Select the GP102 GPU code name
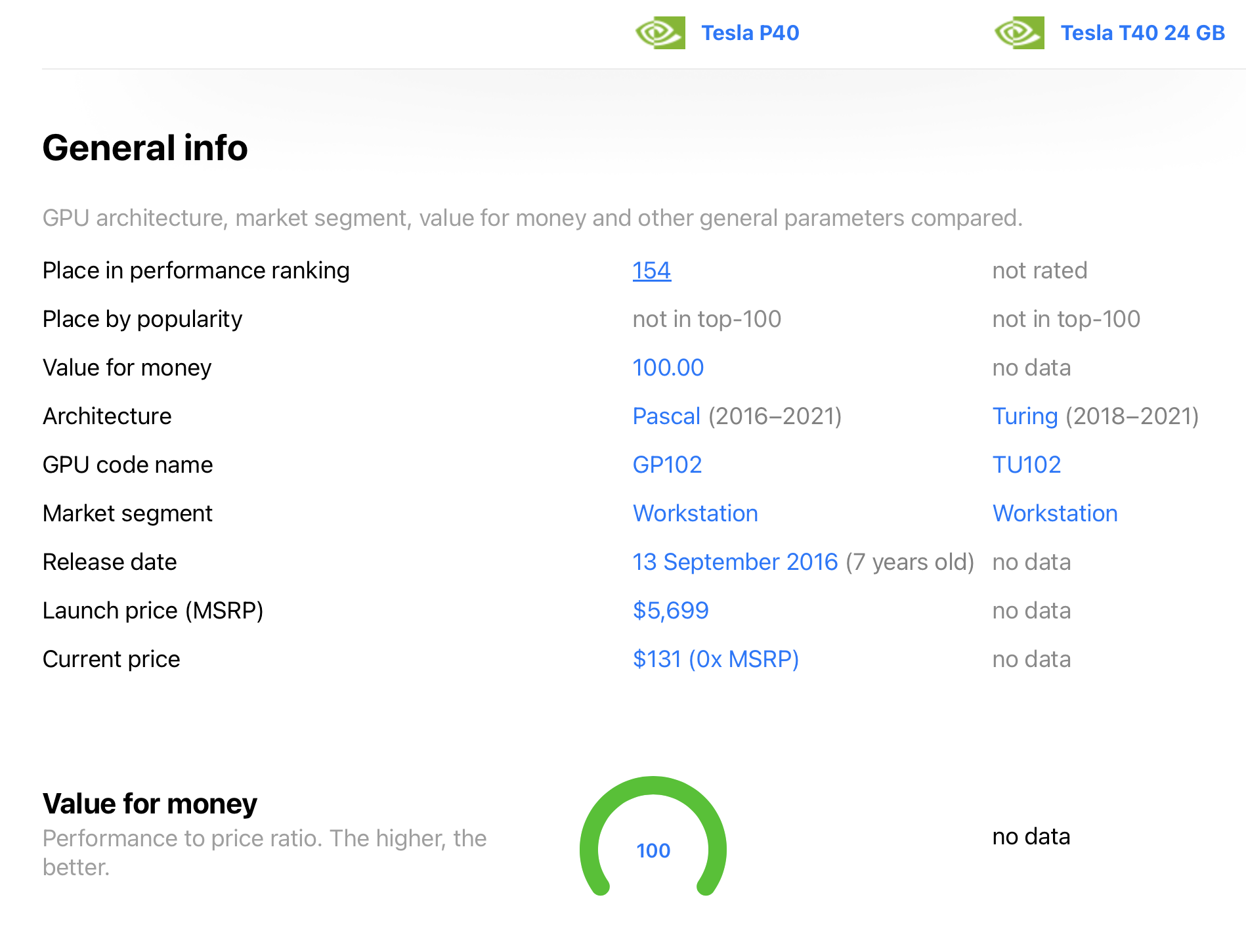This screenshot has width=1246, height=952. click(x=667, y=465)
